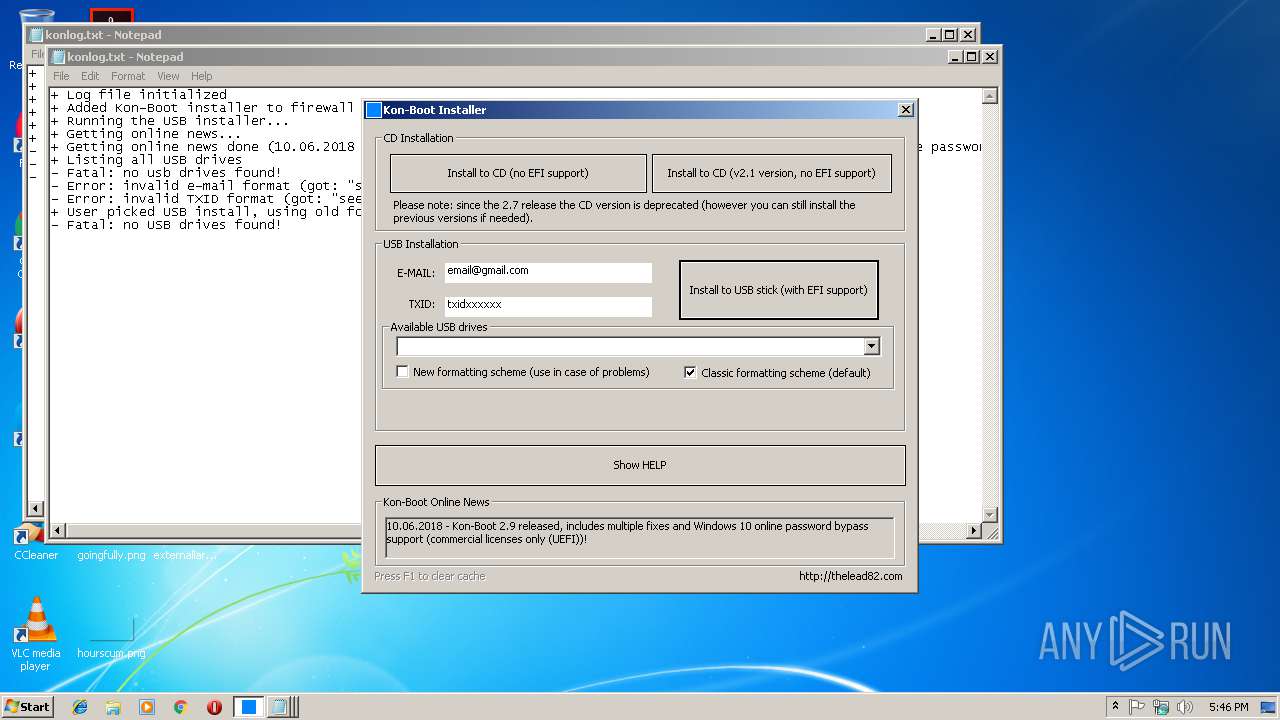1280x720 pixels.
Task: Open Help menu in front Notepad window
Action: (x=202, y=76)
